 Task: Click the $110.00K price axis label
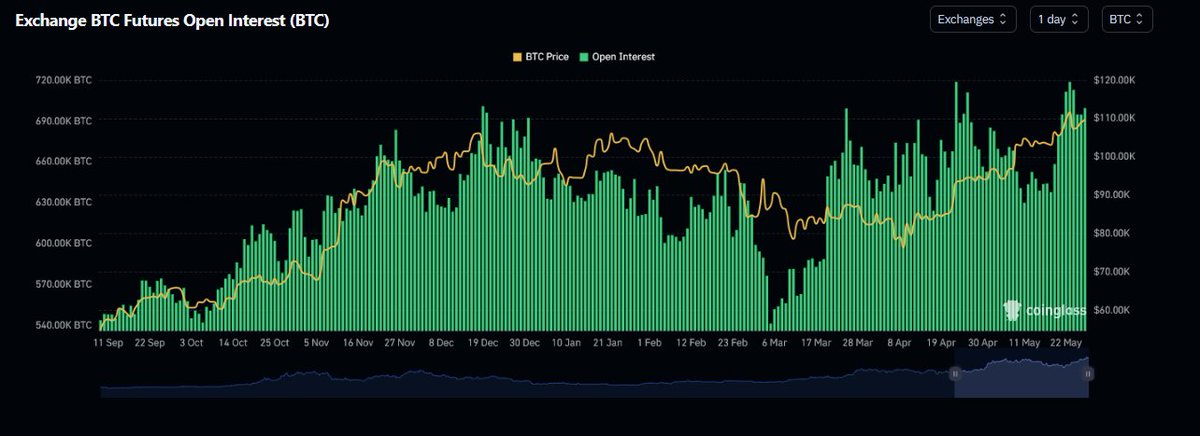point(1114,118)
